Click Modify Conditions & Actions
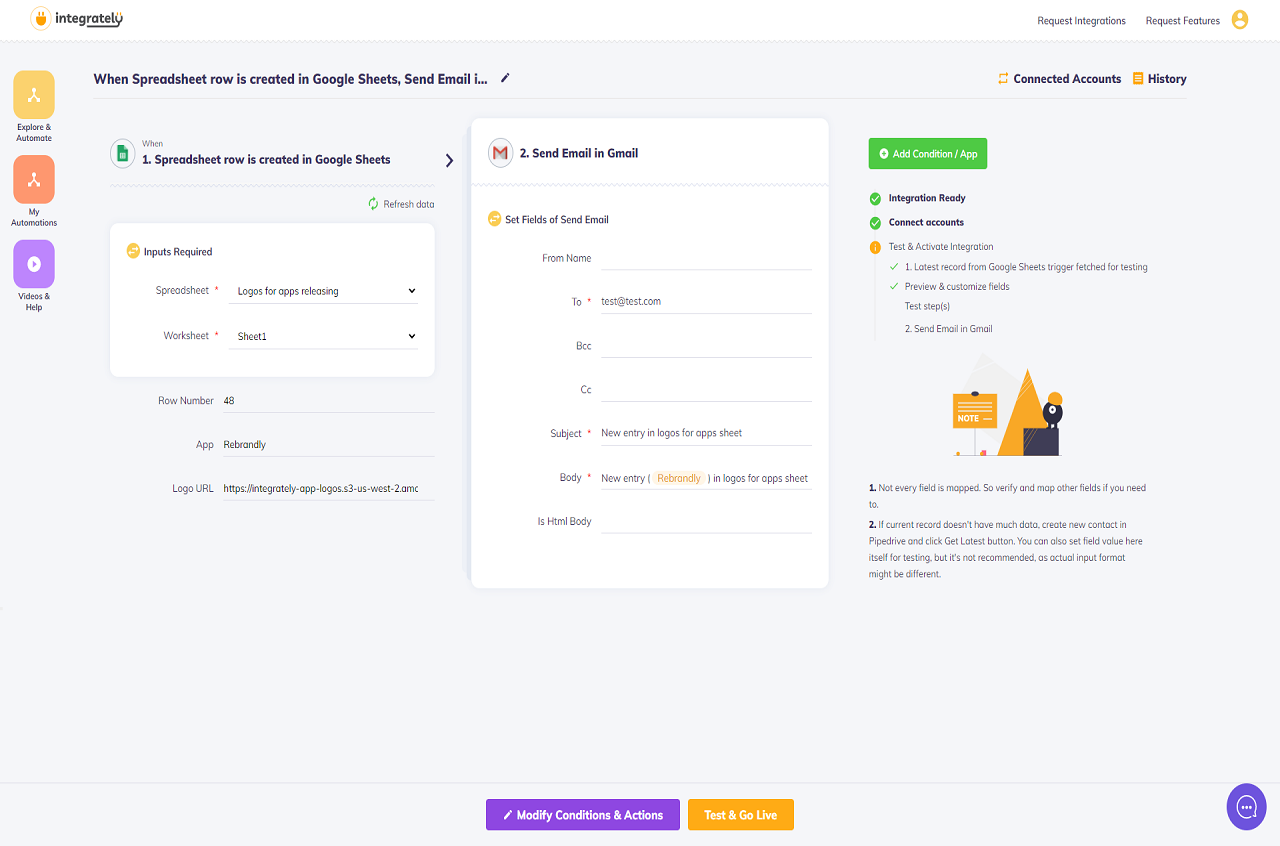This screenshot has width=1280, height=846. tap(582, 814)
